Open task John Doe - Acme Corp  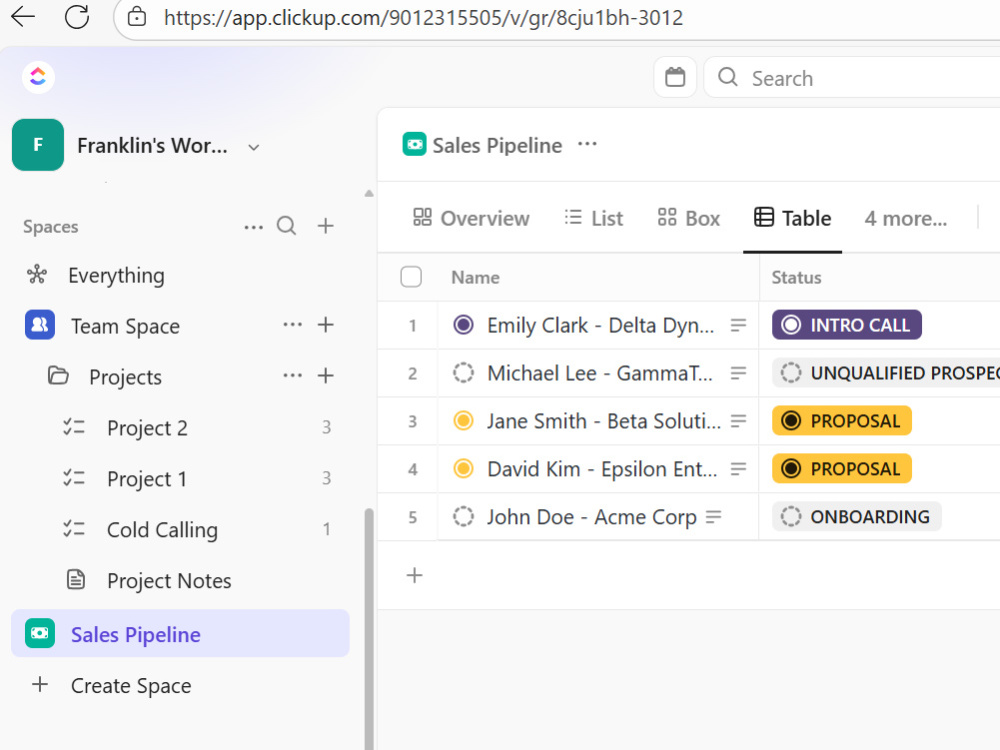click(592, 517)
